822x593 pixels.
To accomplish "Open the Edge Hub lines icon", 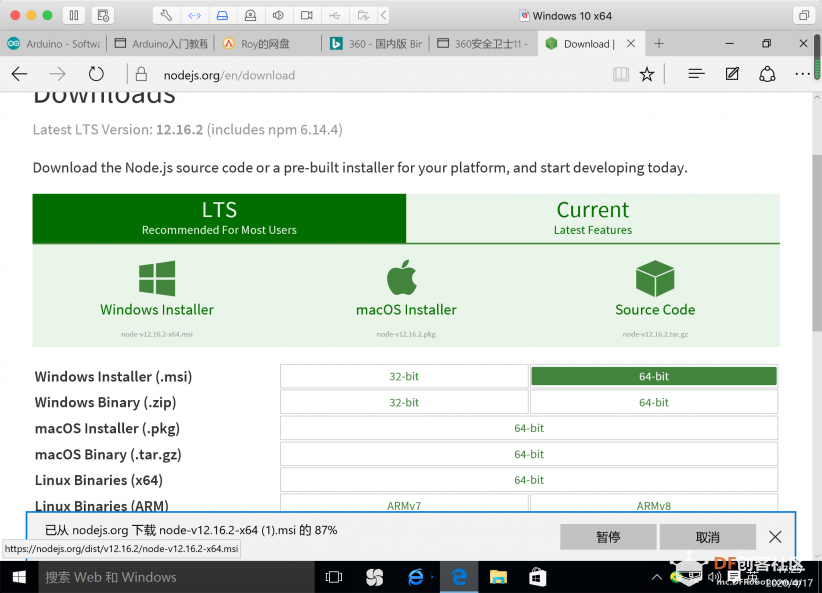I will 696,74.
